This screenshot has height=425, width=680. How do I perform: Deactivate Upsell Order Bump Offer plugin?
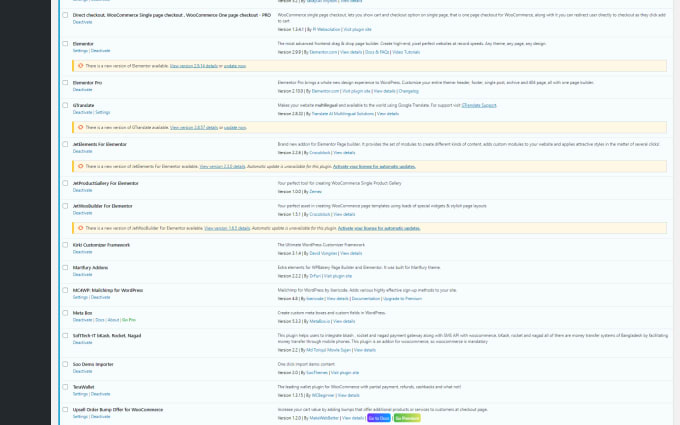click(100, 417)
